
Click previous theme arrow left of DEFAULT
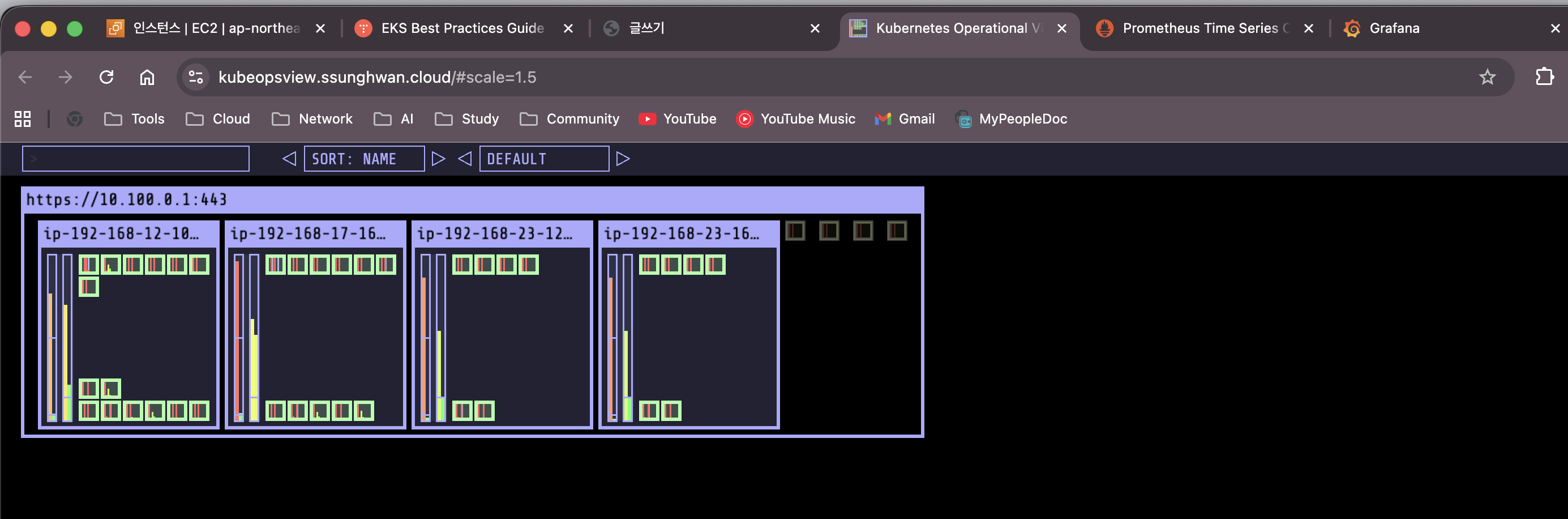pyautogui.click(x=464, y=159)
